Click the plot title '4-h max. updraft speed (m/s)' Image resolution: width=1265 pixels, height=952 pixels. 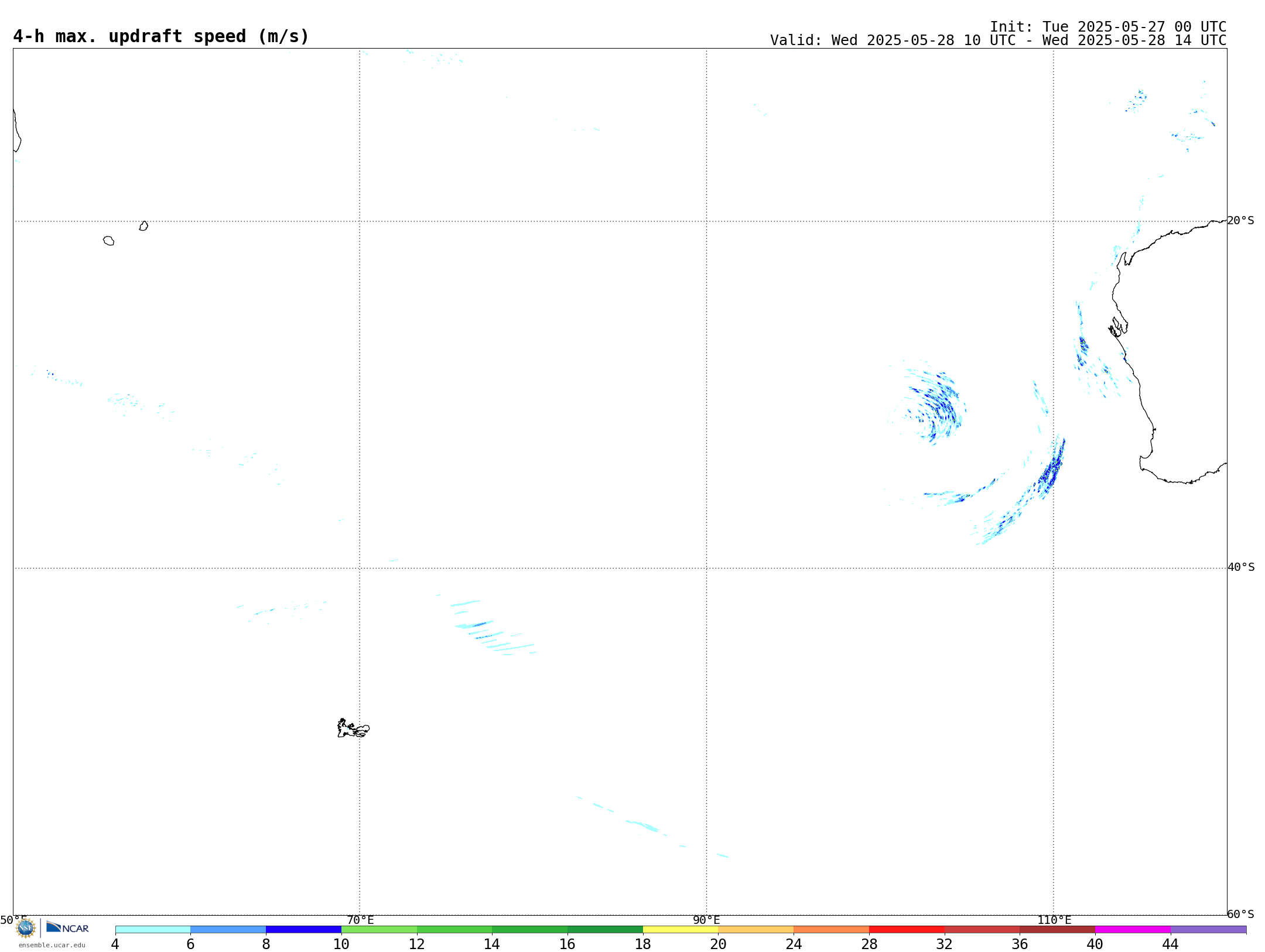[161, 36]
